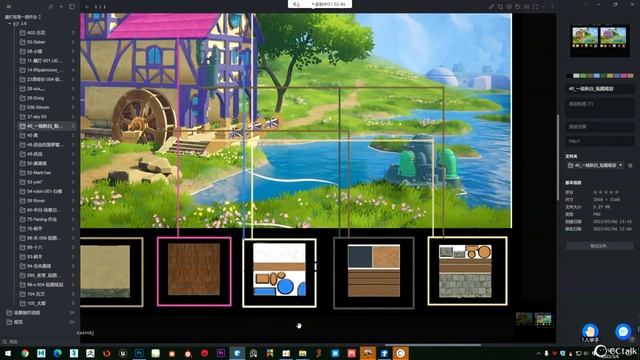This screenshot has width=640, height=360.
Task: Click the search field at the sidebar bottom
Action: 40,342
